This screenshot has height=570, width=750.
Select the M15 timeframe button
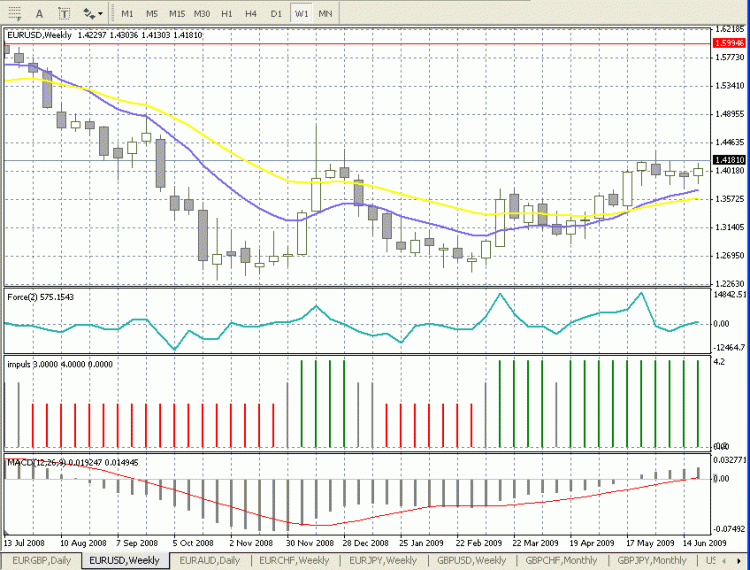(x=177, y=14)
